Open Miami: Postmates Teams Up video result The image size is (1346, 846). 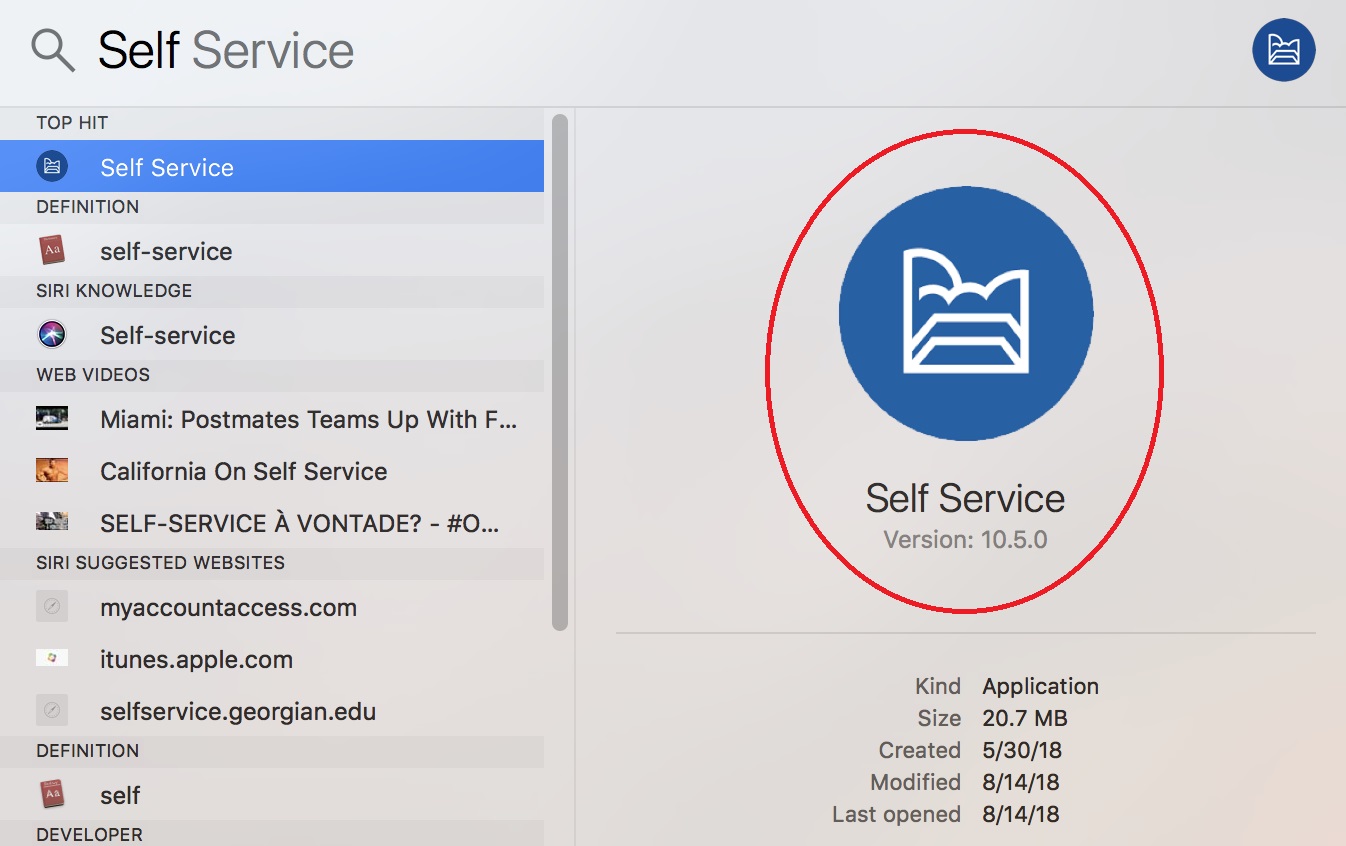272,419
